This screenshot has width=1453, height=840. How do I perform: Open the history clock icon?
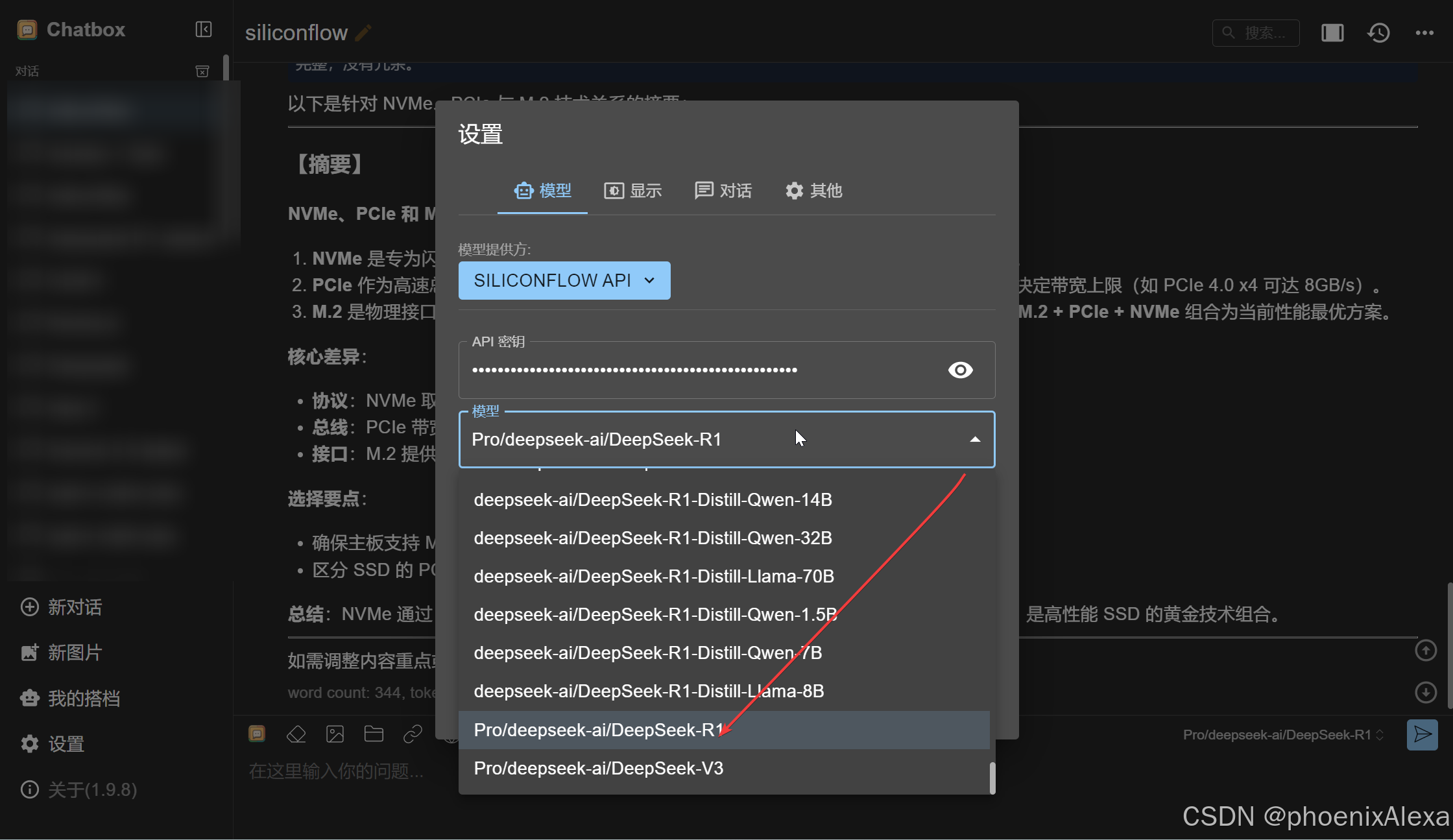coord(1378,32)
